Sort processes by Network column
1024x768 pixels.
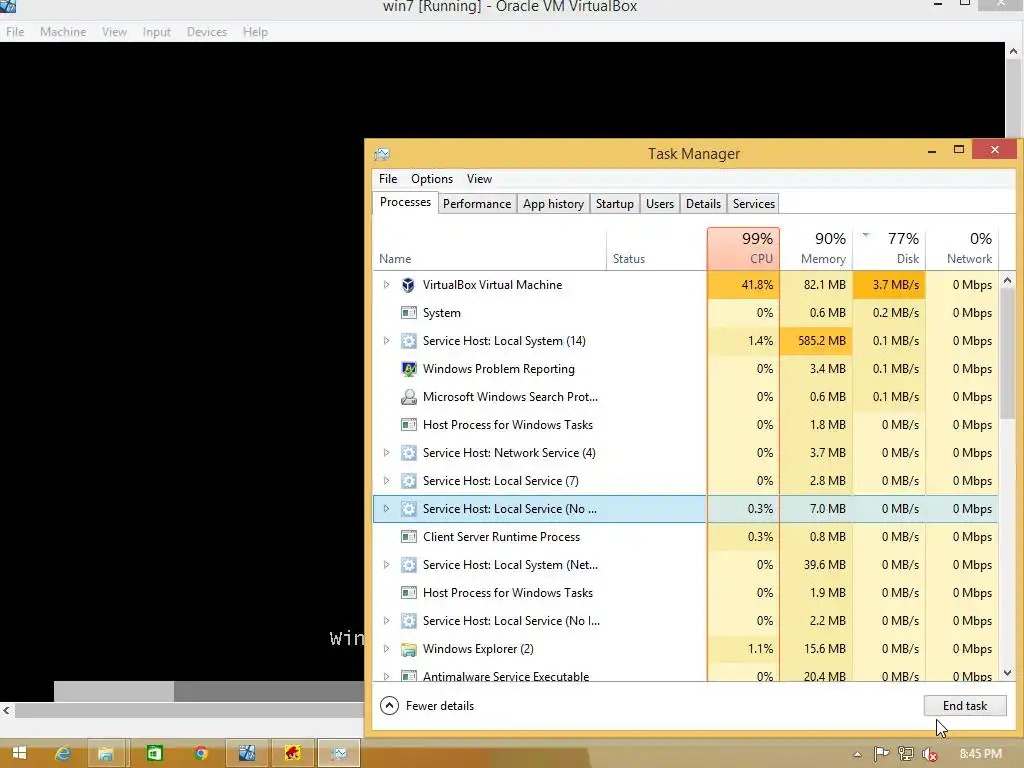pos(962,248)
